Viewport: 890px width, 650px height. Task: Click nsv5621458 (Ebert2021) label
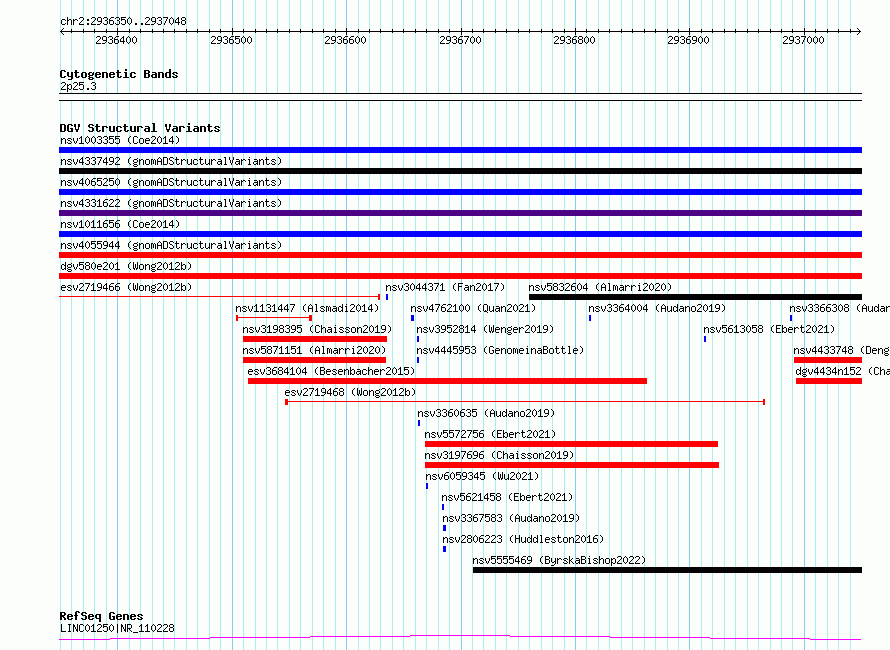(x=507, y=497)
